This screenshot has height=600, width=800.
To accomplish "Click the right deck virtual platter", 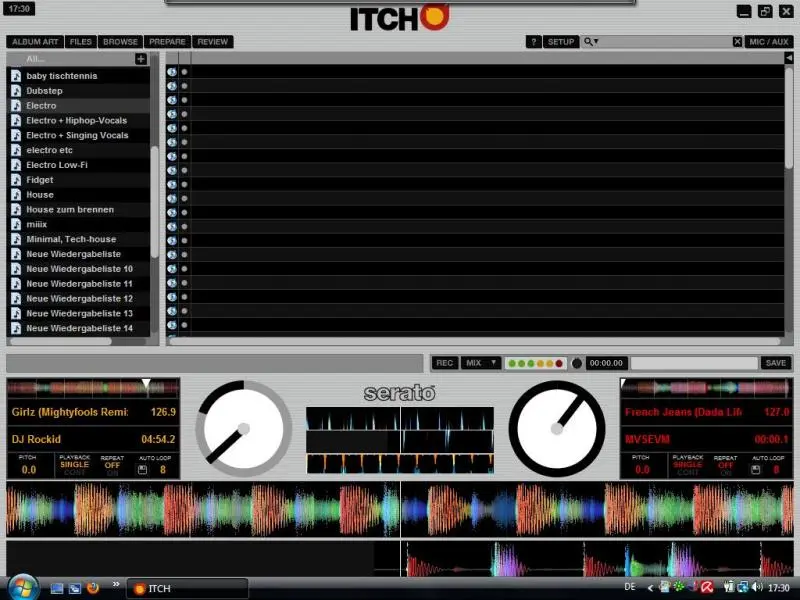I will (x=557, y=428).
